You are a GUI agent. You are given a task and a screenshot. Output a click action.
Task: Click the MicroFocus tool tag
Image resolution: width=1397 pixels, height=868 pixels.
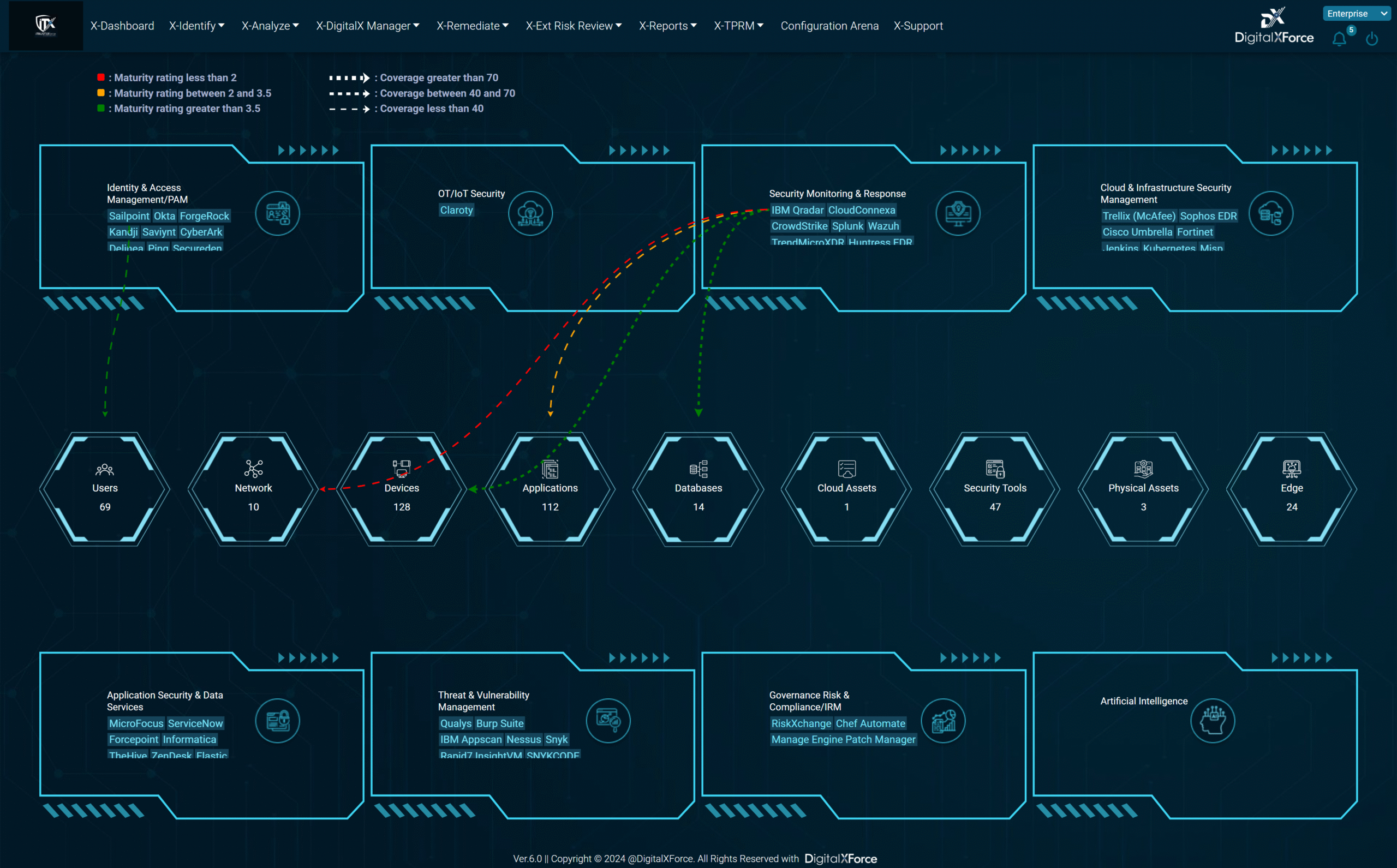tap(136, 723)
